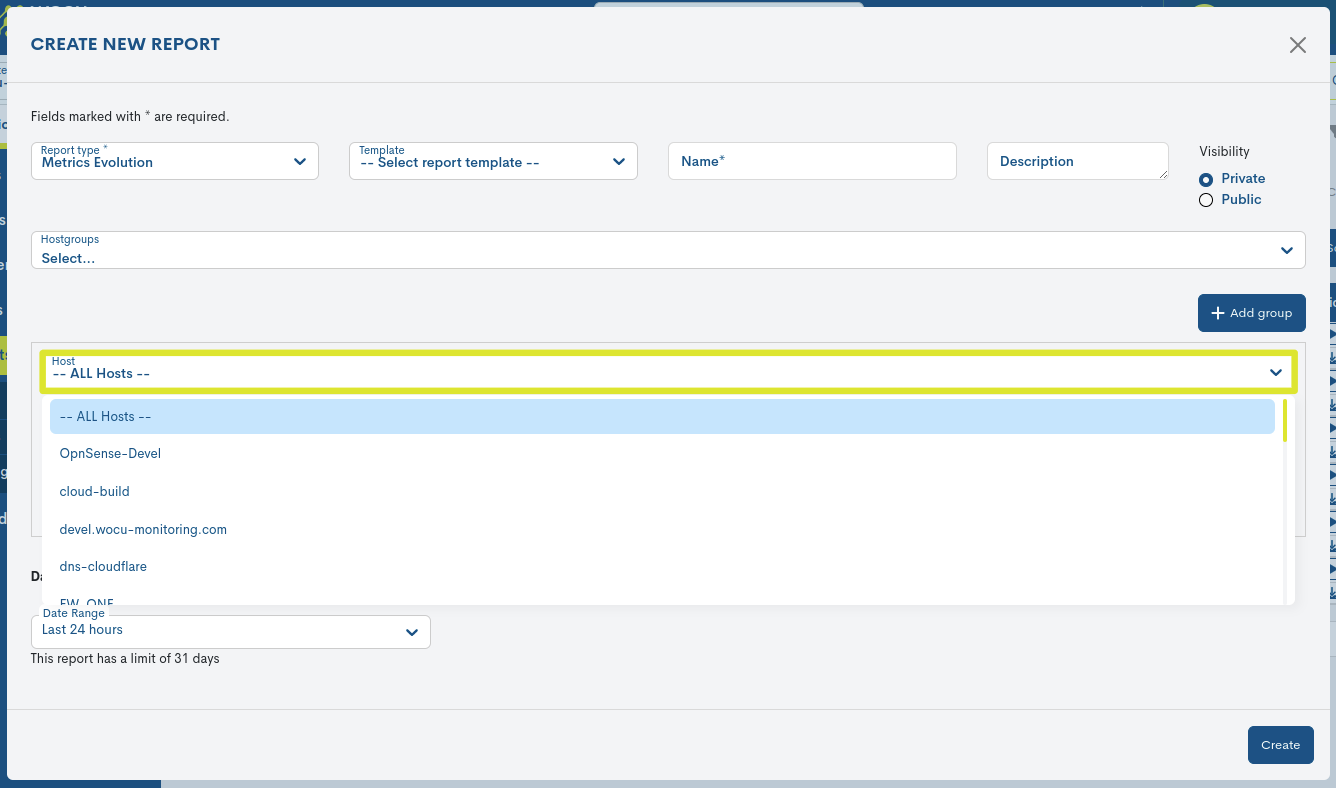Click the Create button
The width and height of the screenshot is (1336, 788).
point(1280,745)
